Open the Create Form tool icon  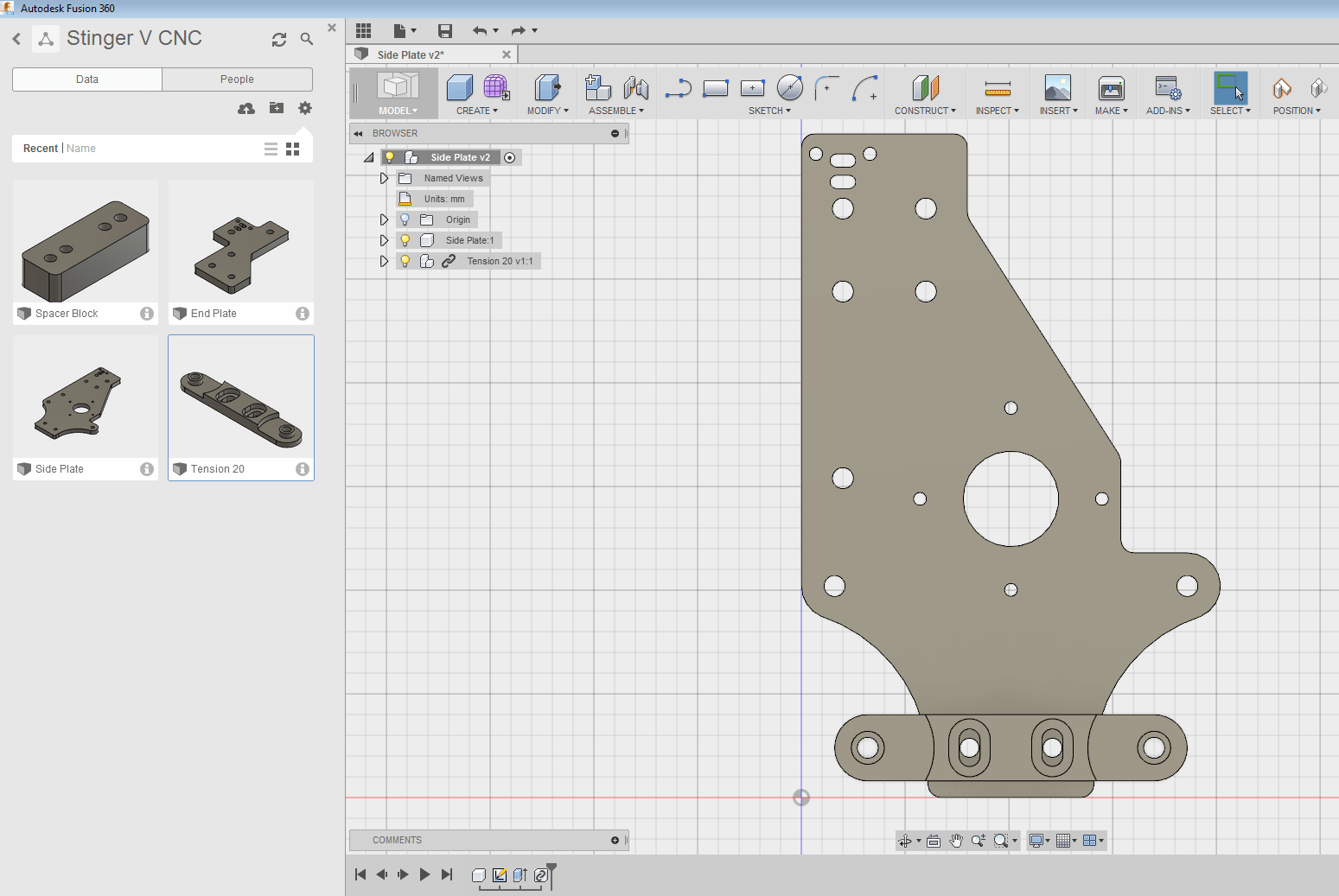[x=495, y=87]
